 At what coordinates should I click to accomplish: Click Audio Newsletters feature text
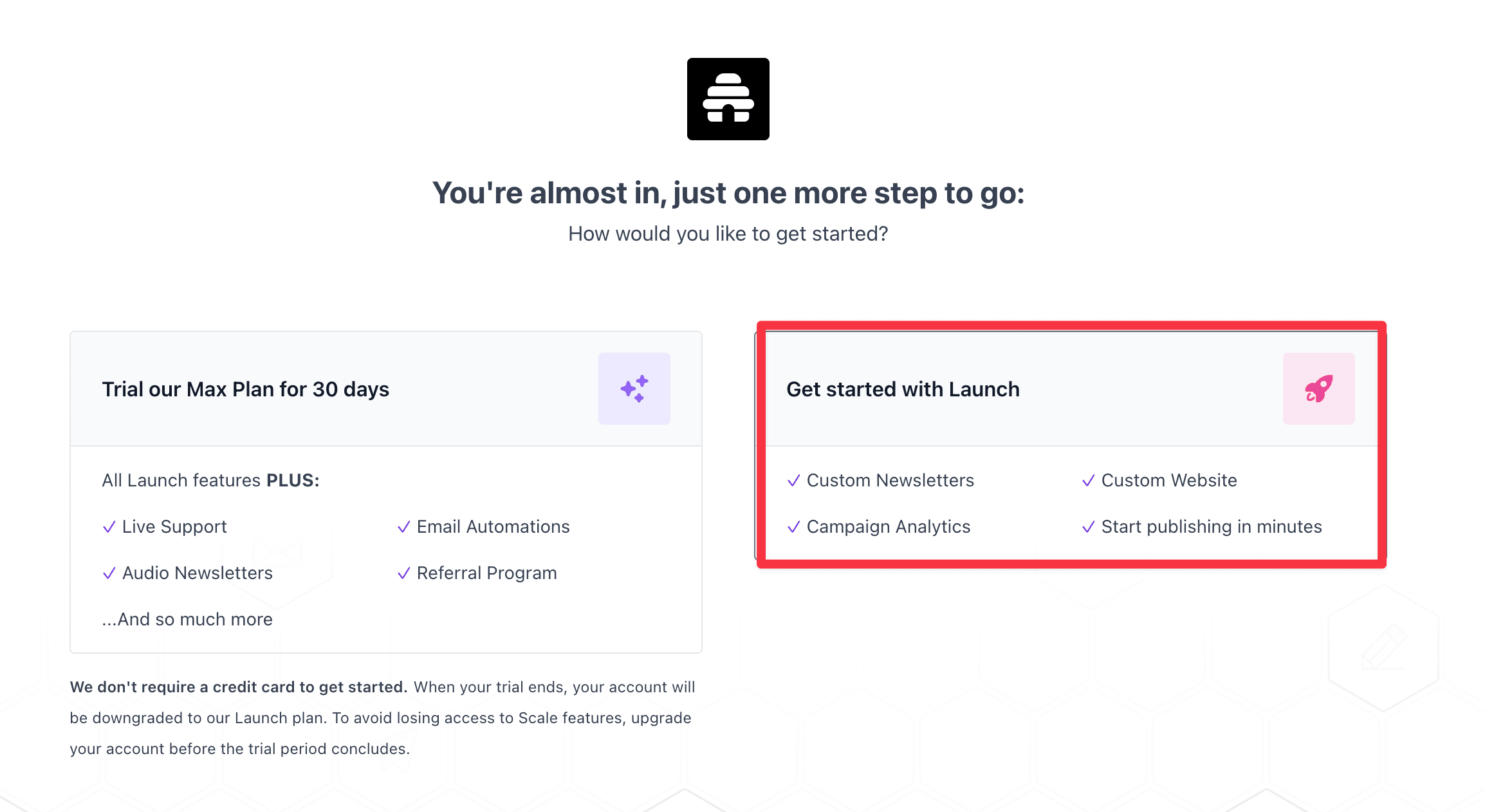(197, 573)
